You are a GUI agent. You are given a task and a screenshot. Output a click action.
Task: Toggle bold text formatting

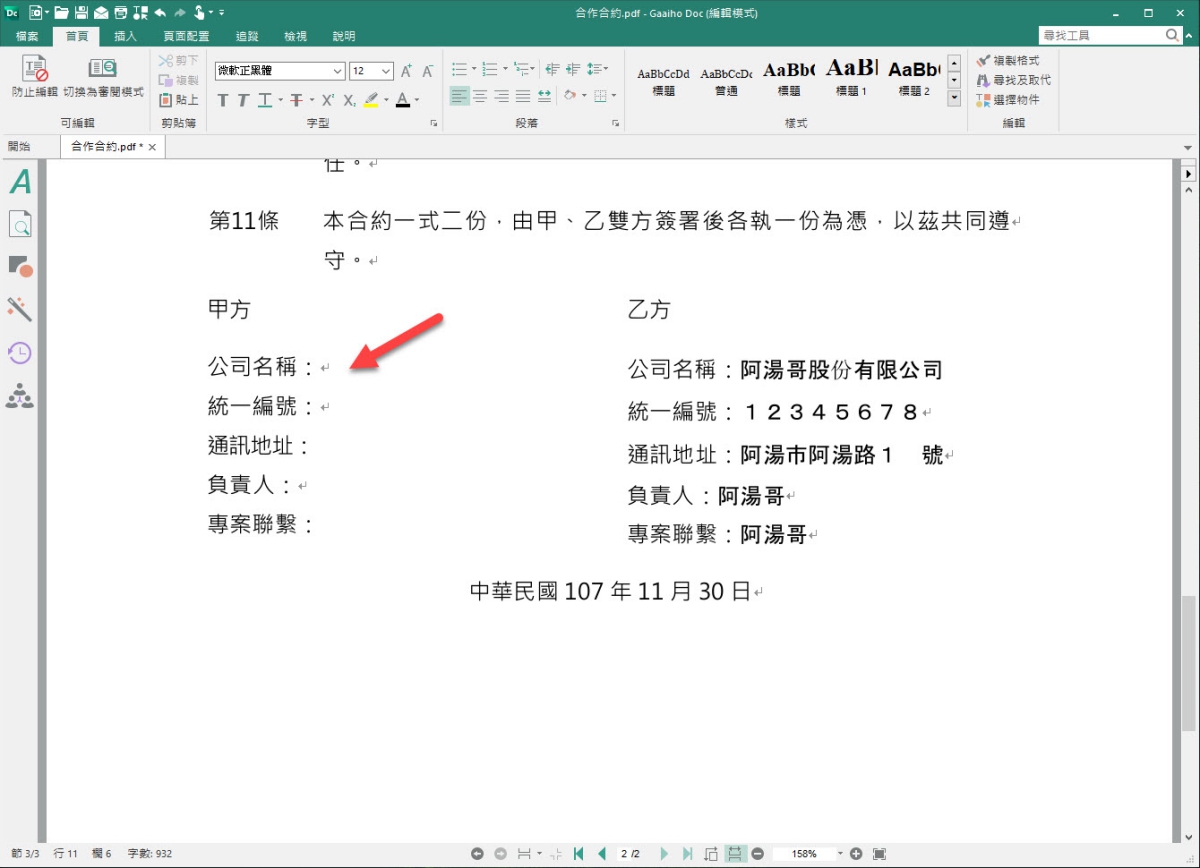click(223, 100)
